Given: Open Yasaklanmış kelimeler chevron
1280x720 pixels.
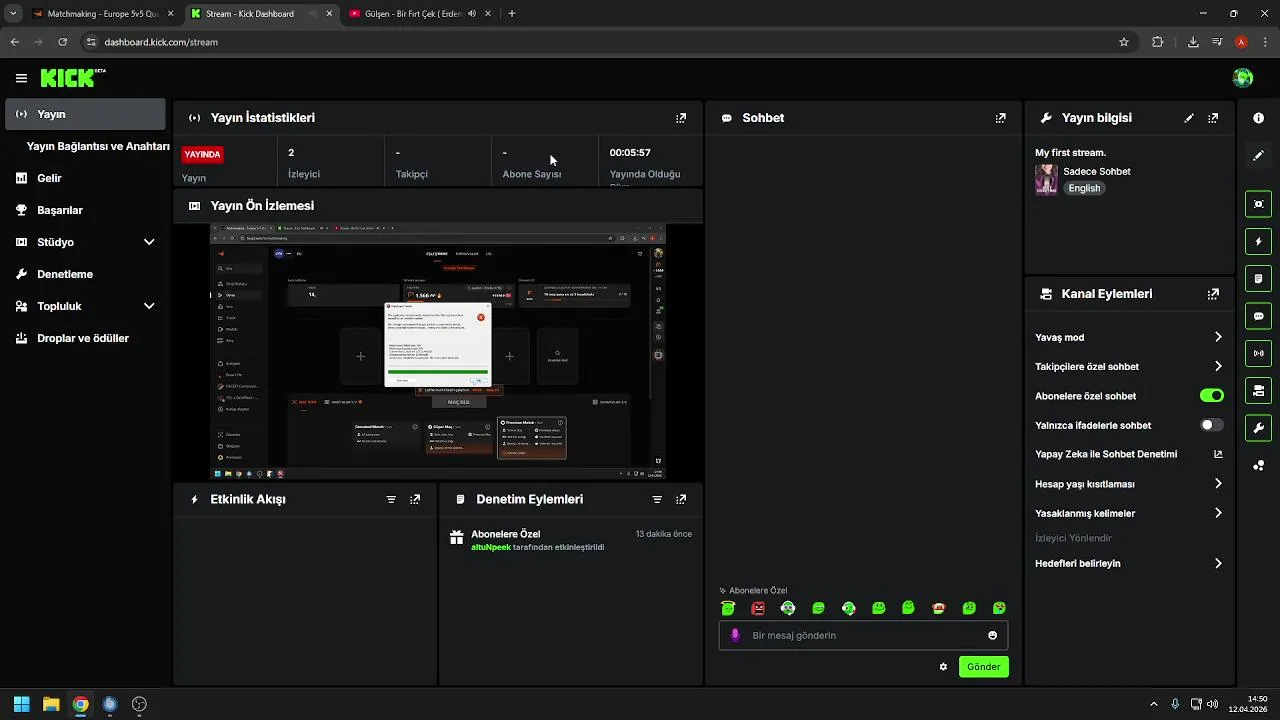Looking at the screenshot, I should [1218, 513].
